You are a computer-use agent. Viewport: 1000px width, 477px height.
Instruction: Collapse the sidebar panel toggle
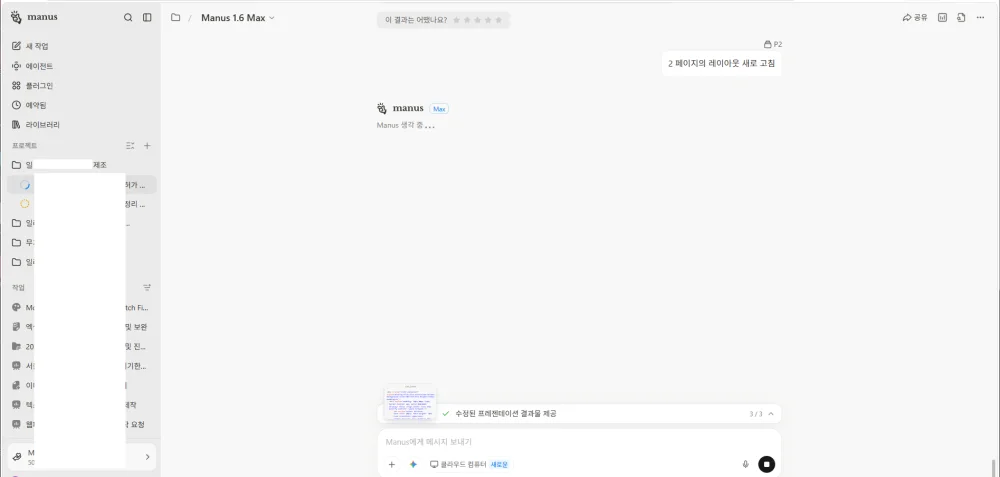pyautogui.click(x=147, y=18)
